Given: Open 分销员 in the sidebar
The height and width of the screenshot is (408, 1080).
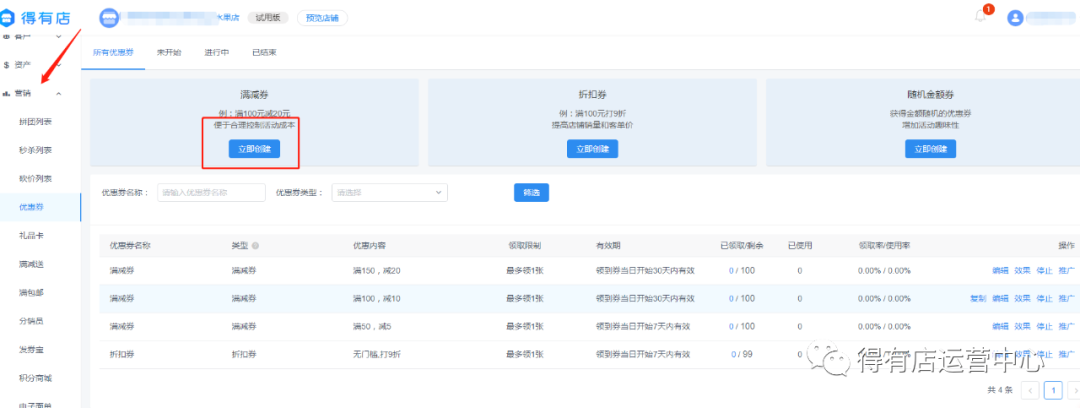Looking at the screenshot, I should [32, 321].
